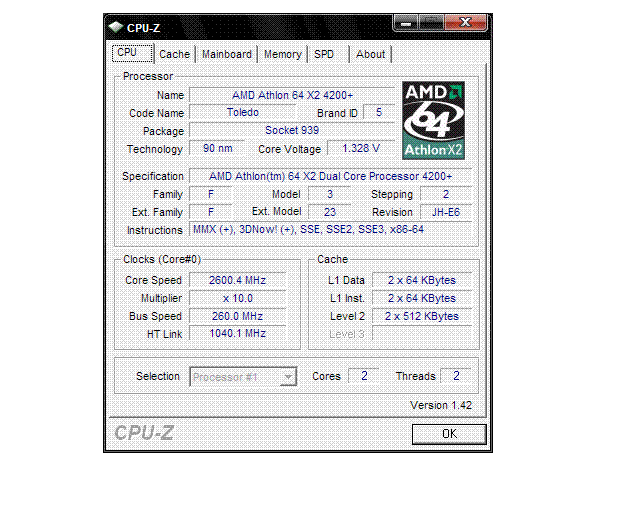Click the Family value F
Viewport: 640px width, 512px height.
pyautogui.click(x=211, y=194)
